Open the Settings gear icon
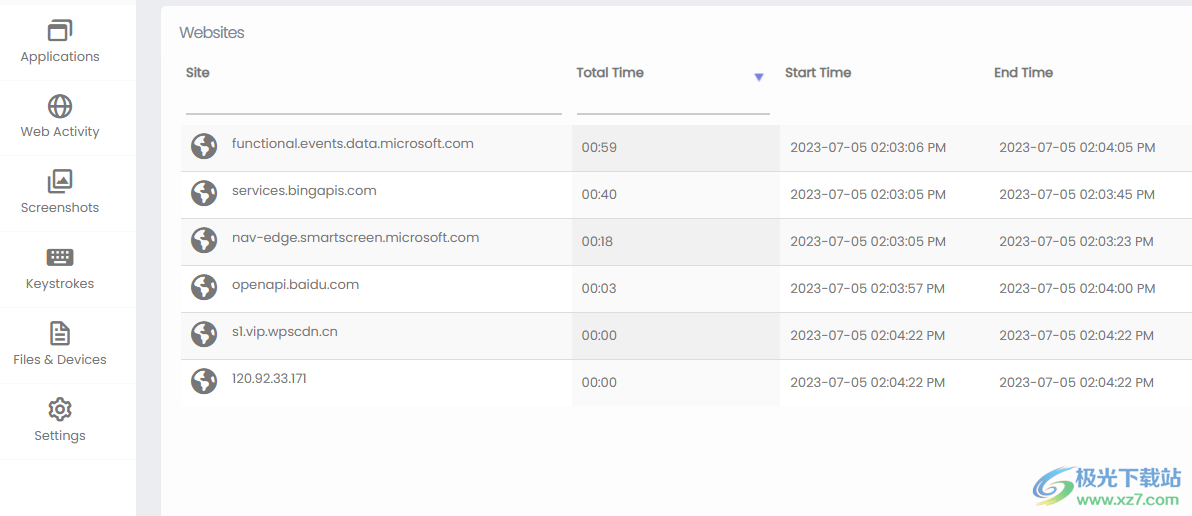1192x516 pixels. (x=60, y=409)
